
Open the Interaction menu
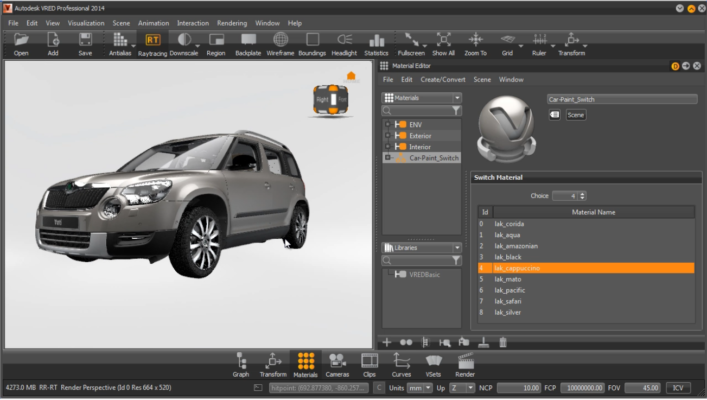click(x=193, y=23)
